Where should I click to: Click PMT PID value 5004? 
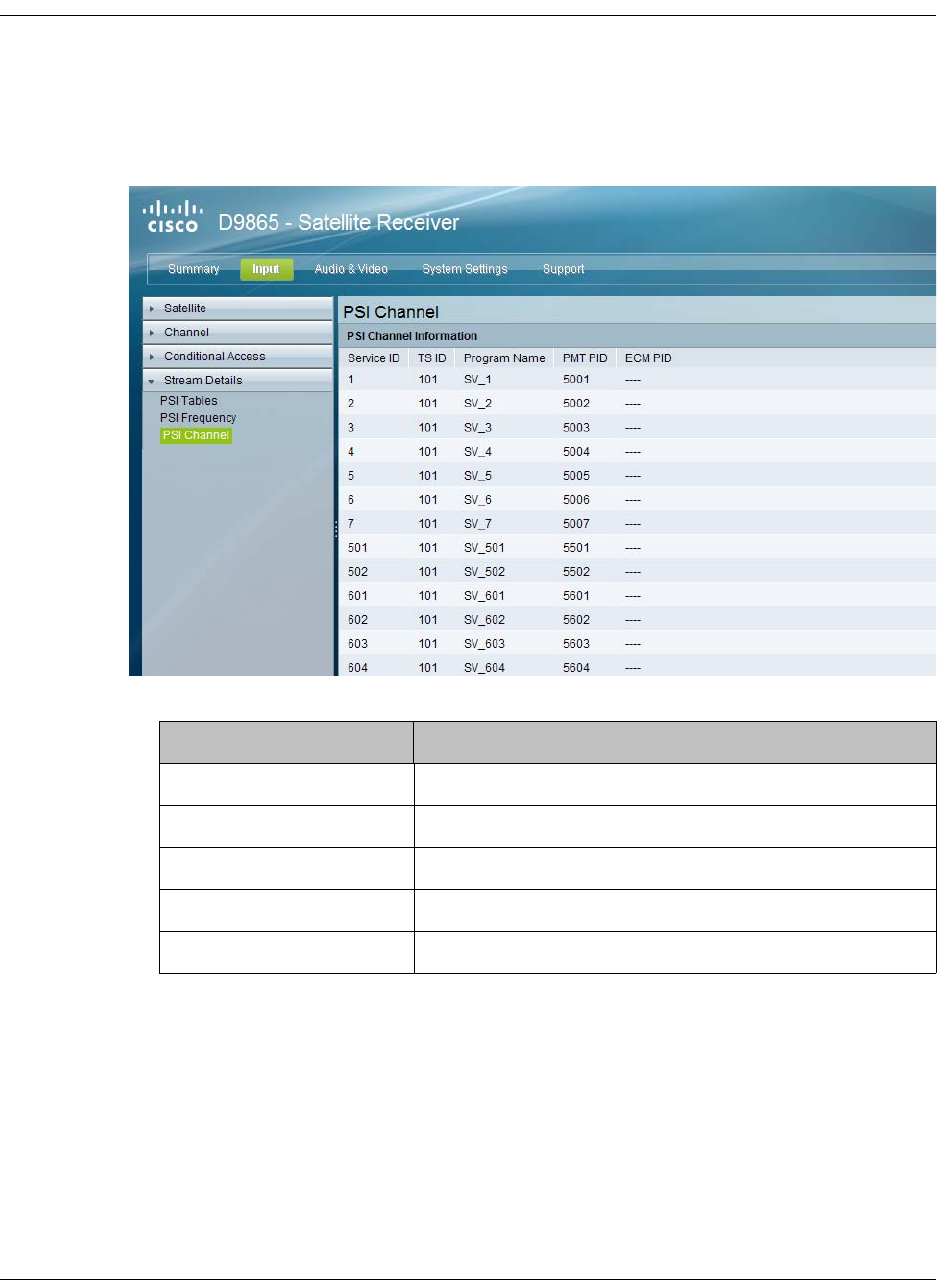pyautogui.click(x=576, y=451)
